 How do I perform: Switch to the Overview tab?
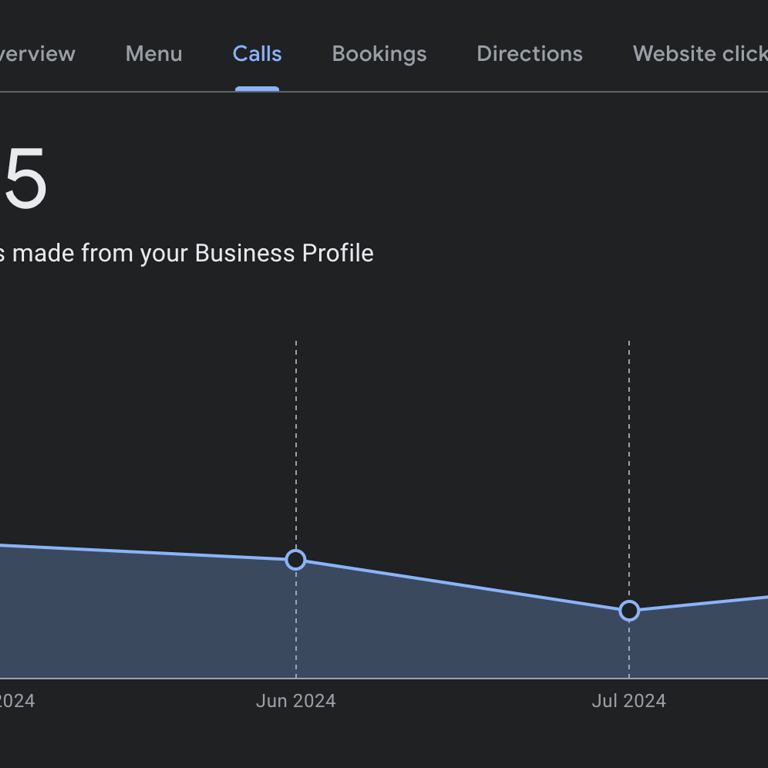click(x=37, y=54)
